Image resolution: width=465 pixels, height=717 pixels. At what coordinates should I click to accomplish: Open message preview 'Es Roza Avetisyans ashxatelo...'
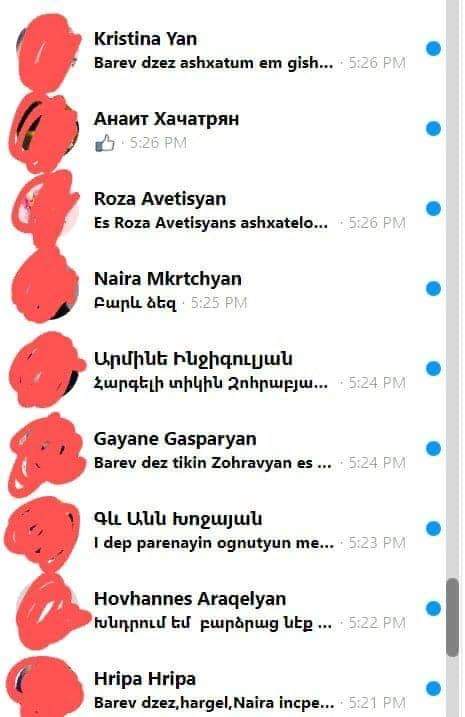tap(211, 223)
